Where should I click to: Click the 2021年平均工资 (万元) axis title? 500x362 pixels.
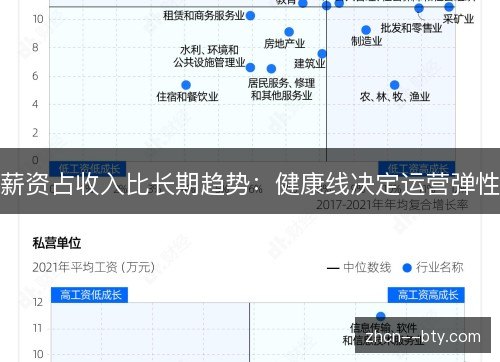(94, 267)
